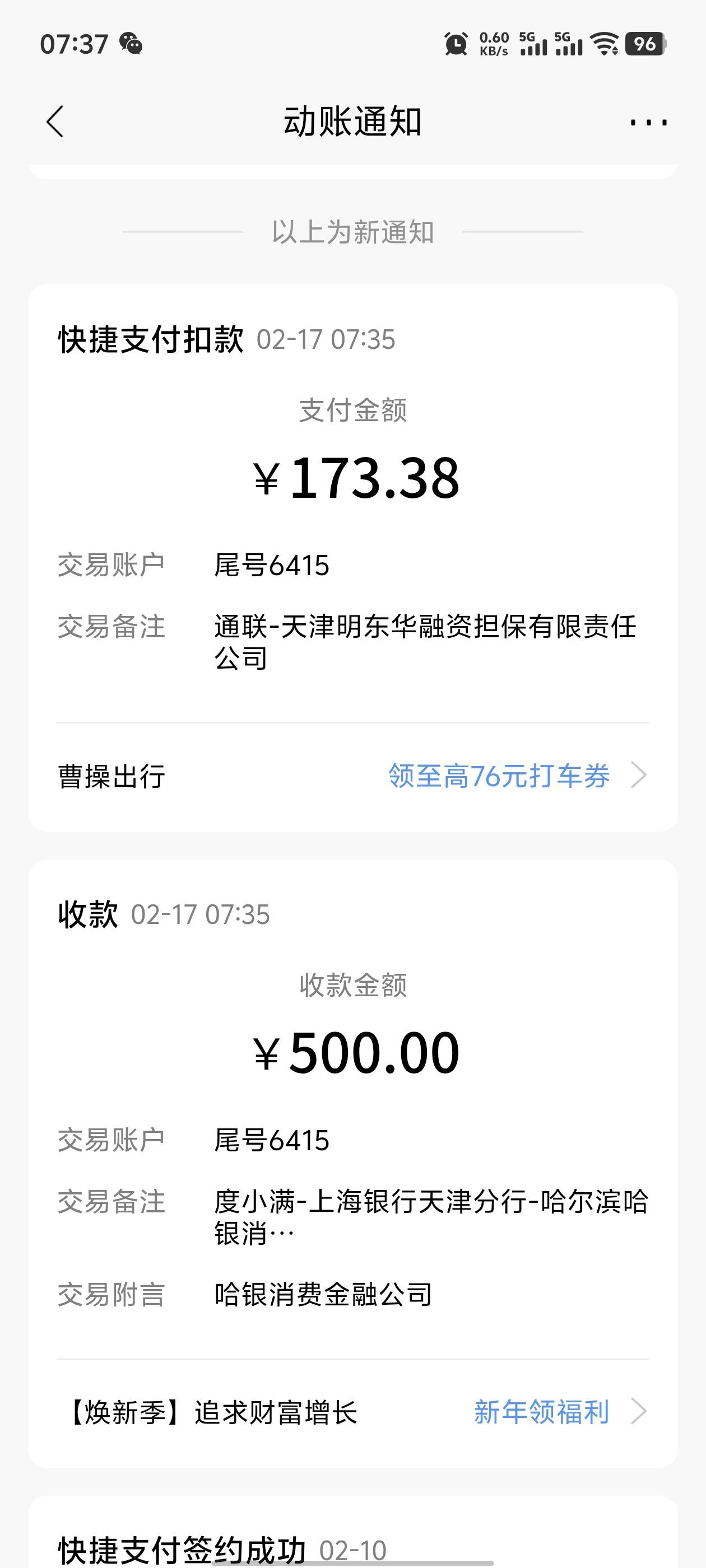The image size is (706, 1568).
Task: Tap the 收款 notification title
Action: (x=88, y=914)
